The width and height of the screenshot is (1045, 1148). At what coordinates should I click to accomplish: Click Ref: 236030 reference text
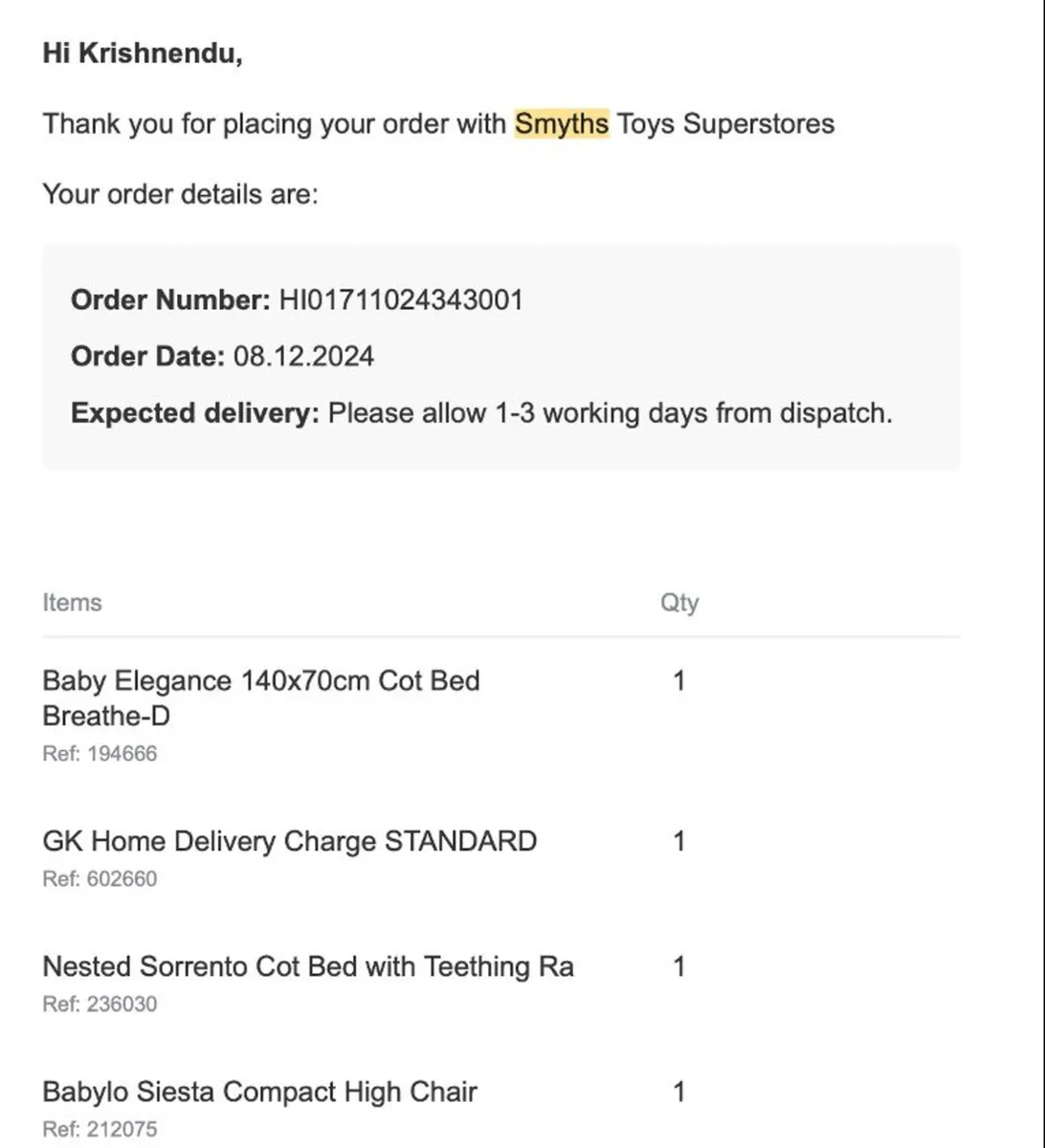coord(100,1004)
